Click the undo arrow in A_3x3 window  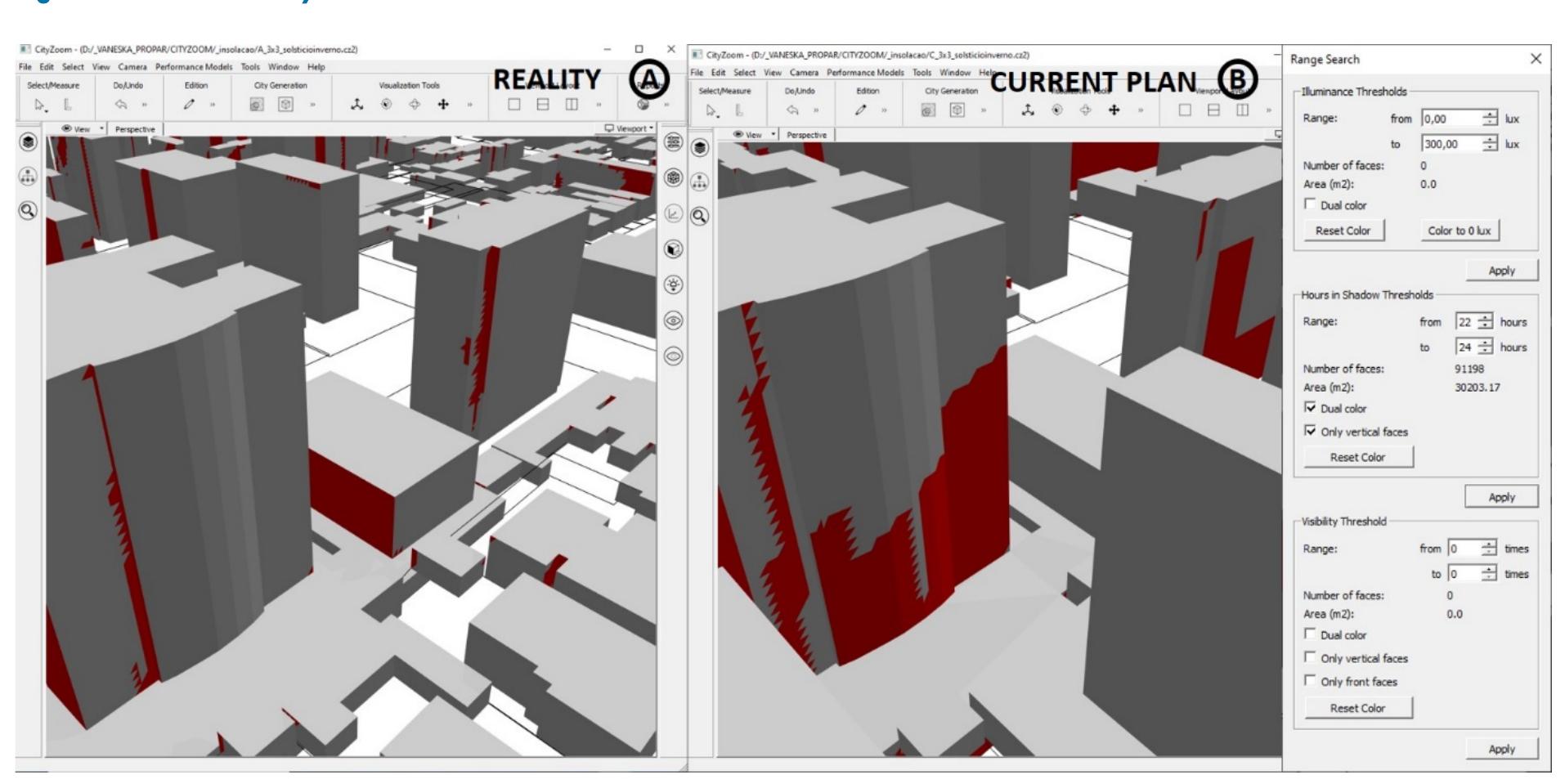121,105
